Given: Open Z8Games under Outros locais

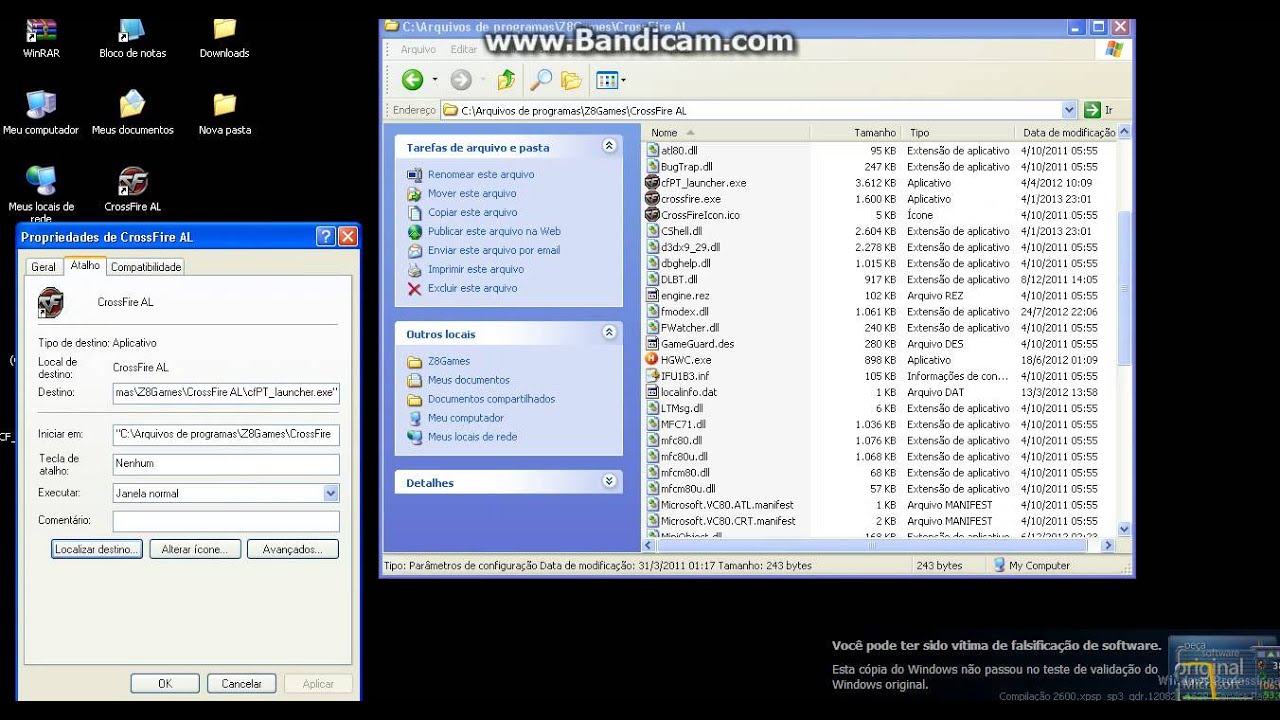Looking at the screenshot, I should coord(449,361).
